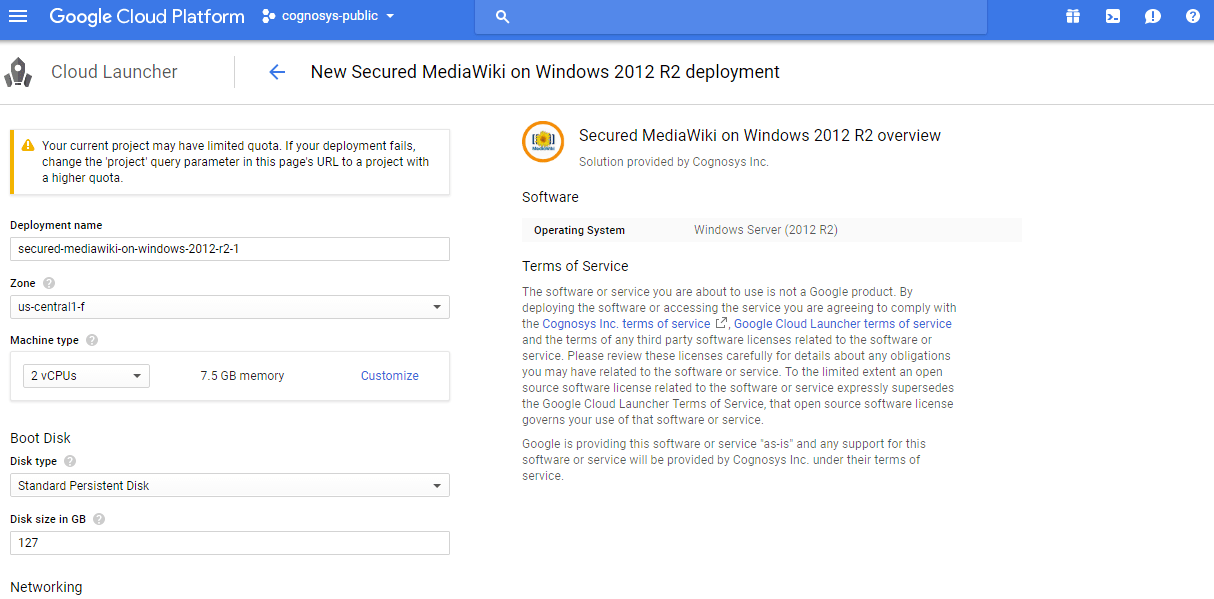
Task: Open the Standard Persistent Disk type dropdown
Action: (x=230, y=485)
